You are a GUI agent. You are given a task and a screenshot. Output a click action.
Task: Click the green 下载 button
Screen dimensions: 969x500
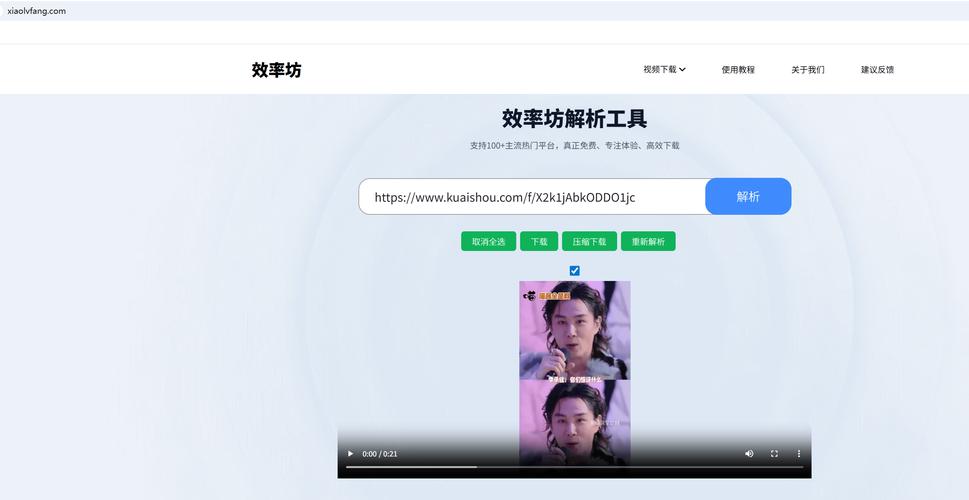[539, 241]
